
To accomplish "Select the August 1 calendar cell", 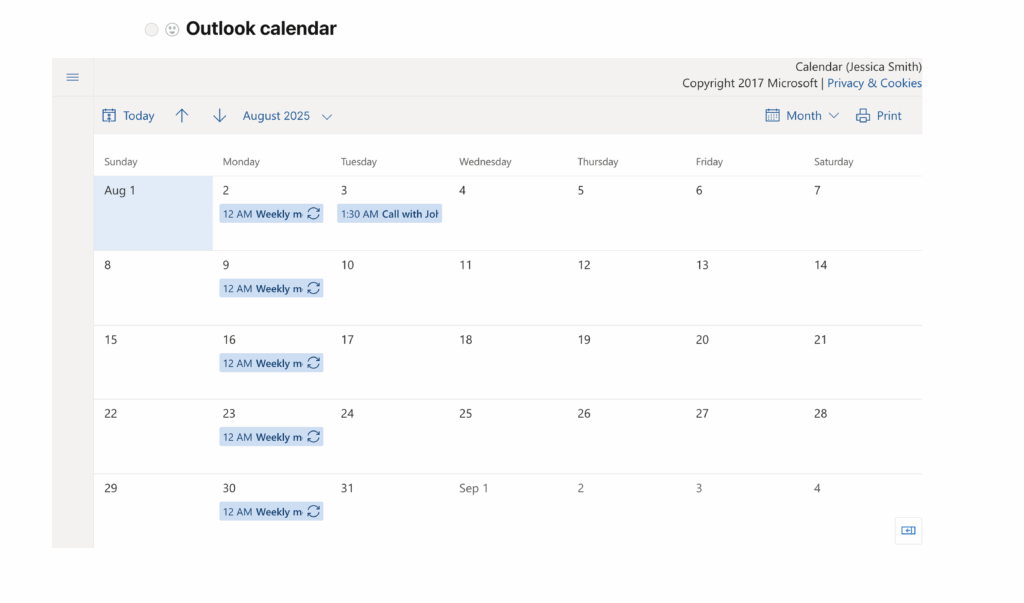I will click(152, 213).
